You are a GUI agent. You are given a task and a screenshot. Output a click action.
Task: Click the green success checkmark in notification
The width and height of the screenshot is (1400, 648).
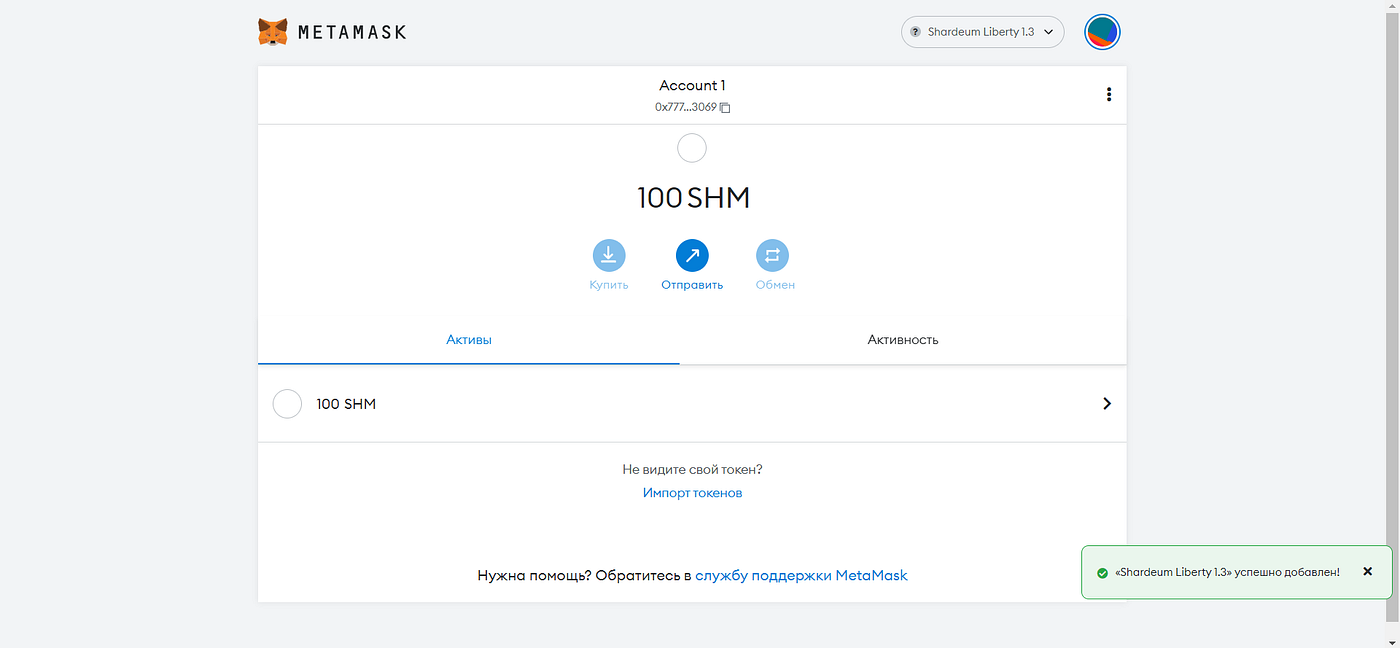(1102, 573)
